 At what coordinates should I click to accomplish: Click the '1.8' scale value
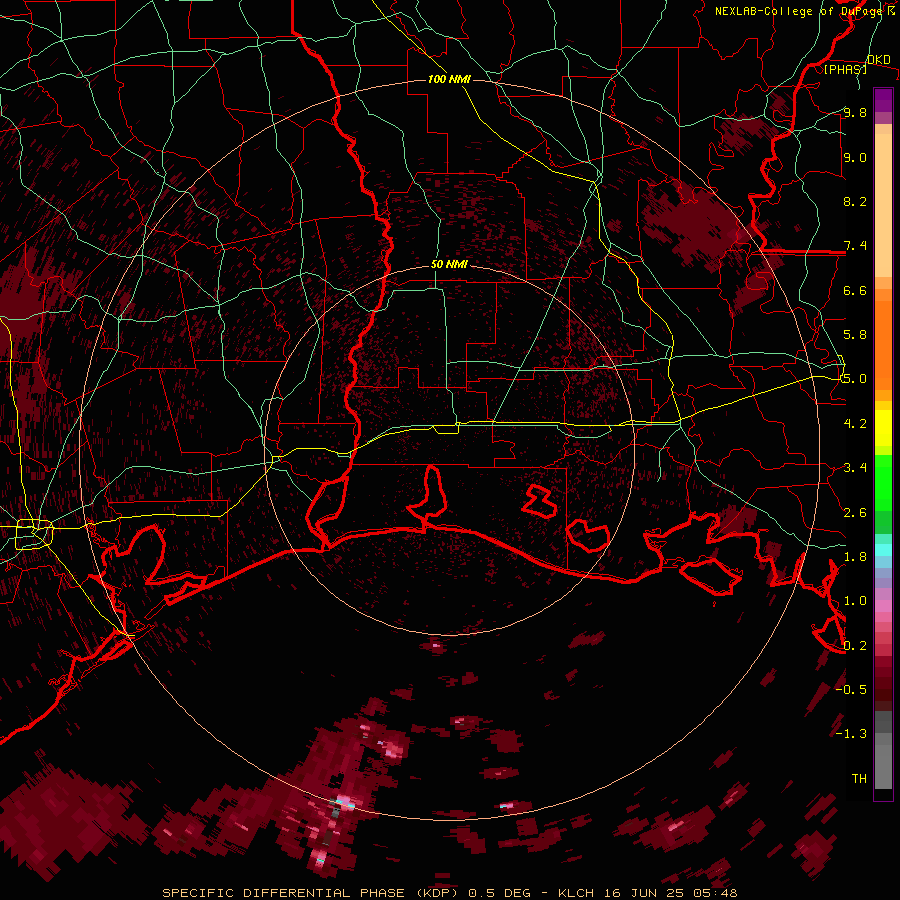(x=855, y=557)
